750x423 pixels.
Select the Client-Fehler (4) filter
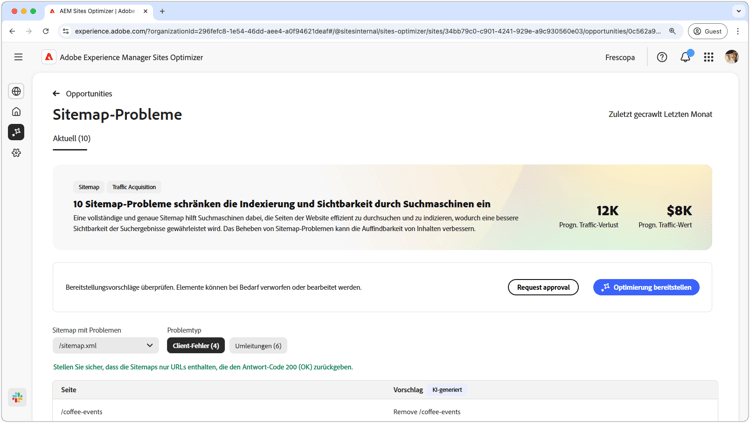pos(196,345)
